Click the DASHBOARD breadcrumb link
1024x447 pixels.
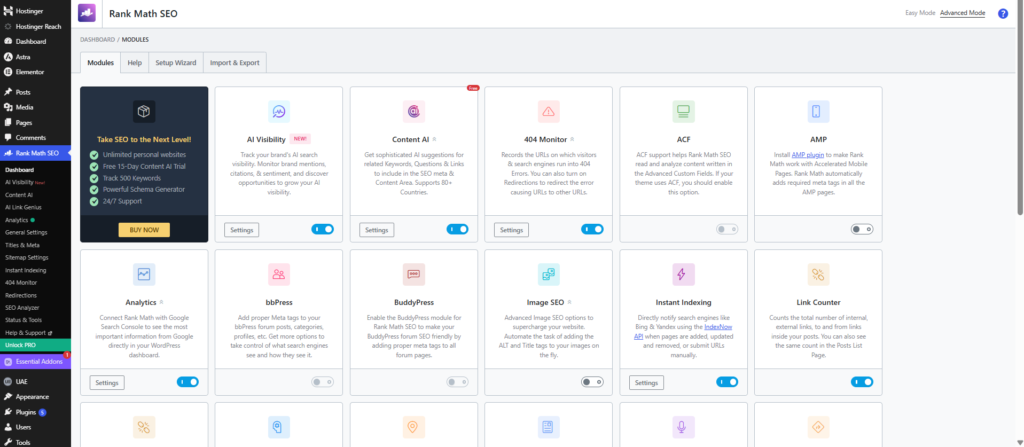pos(97,39)
